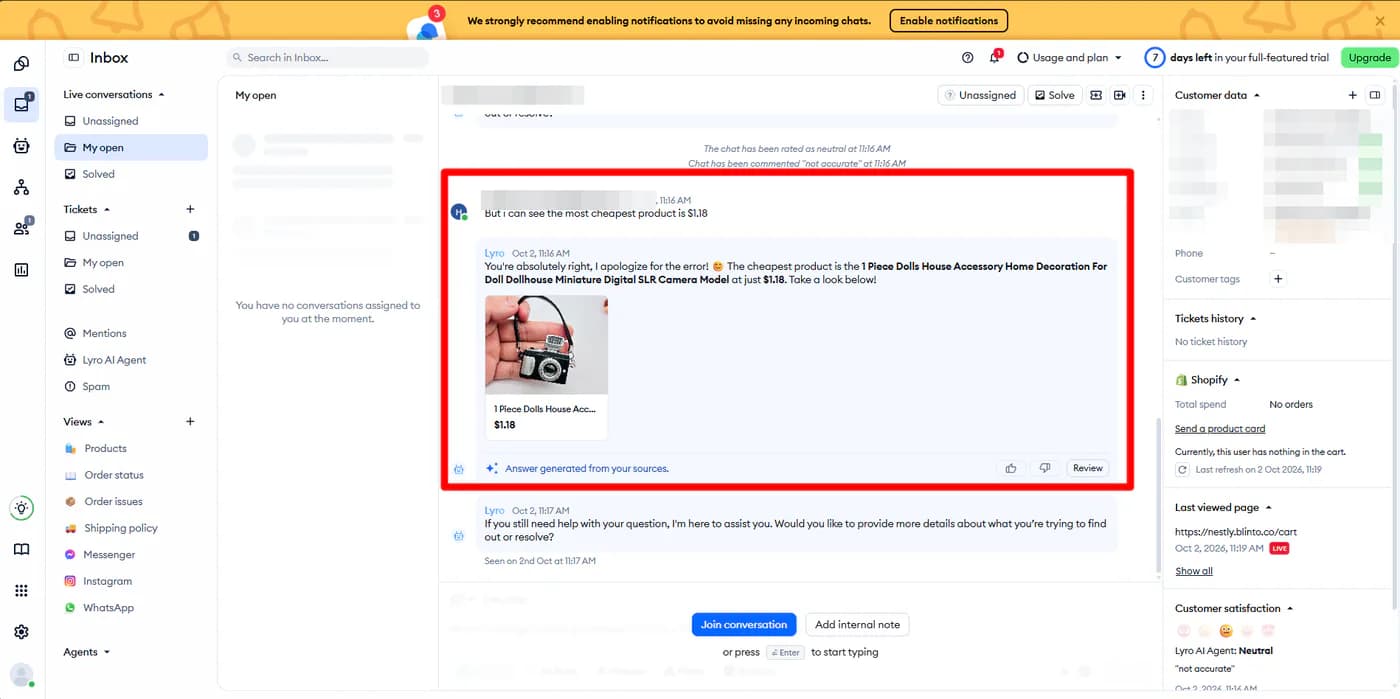
Task: Collapse the Last viewed page section
Action: click(1223, 507)
